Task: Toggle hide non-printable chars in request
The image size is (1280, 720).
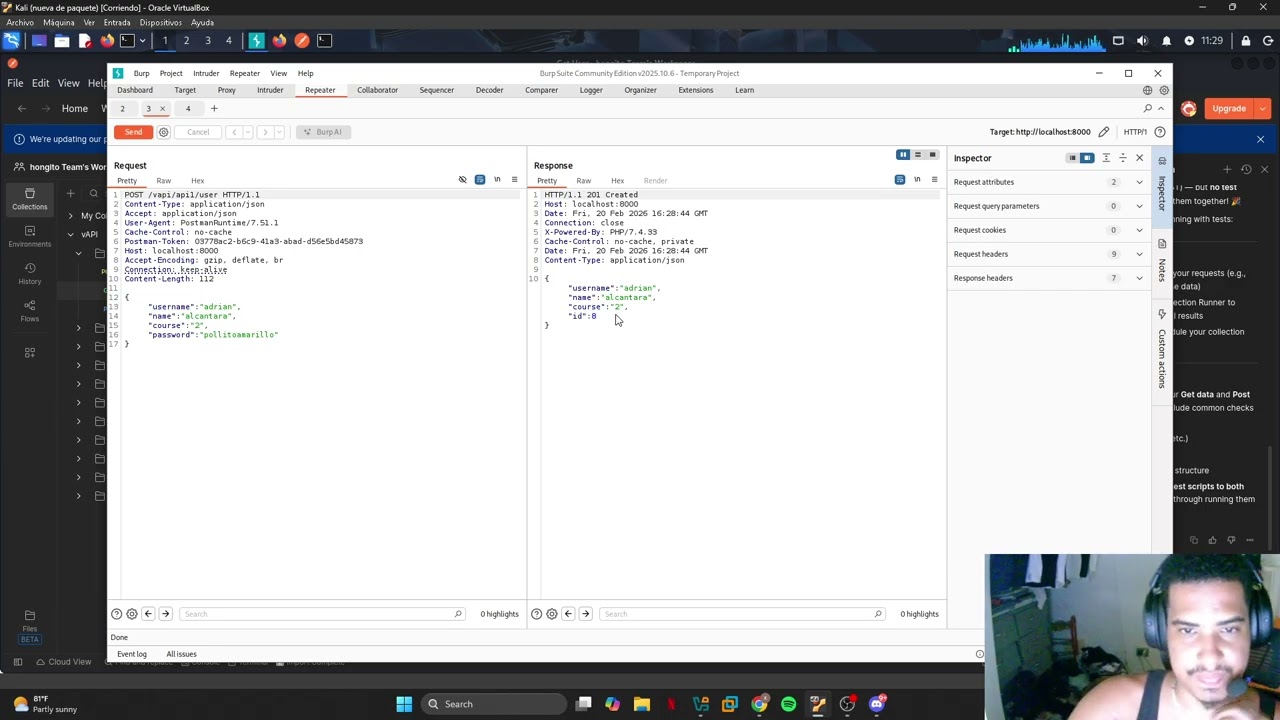Action: [x=462, y=180]
